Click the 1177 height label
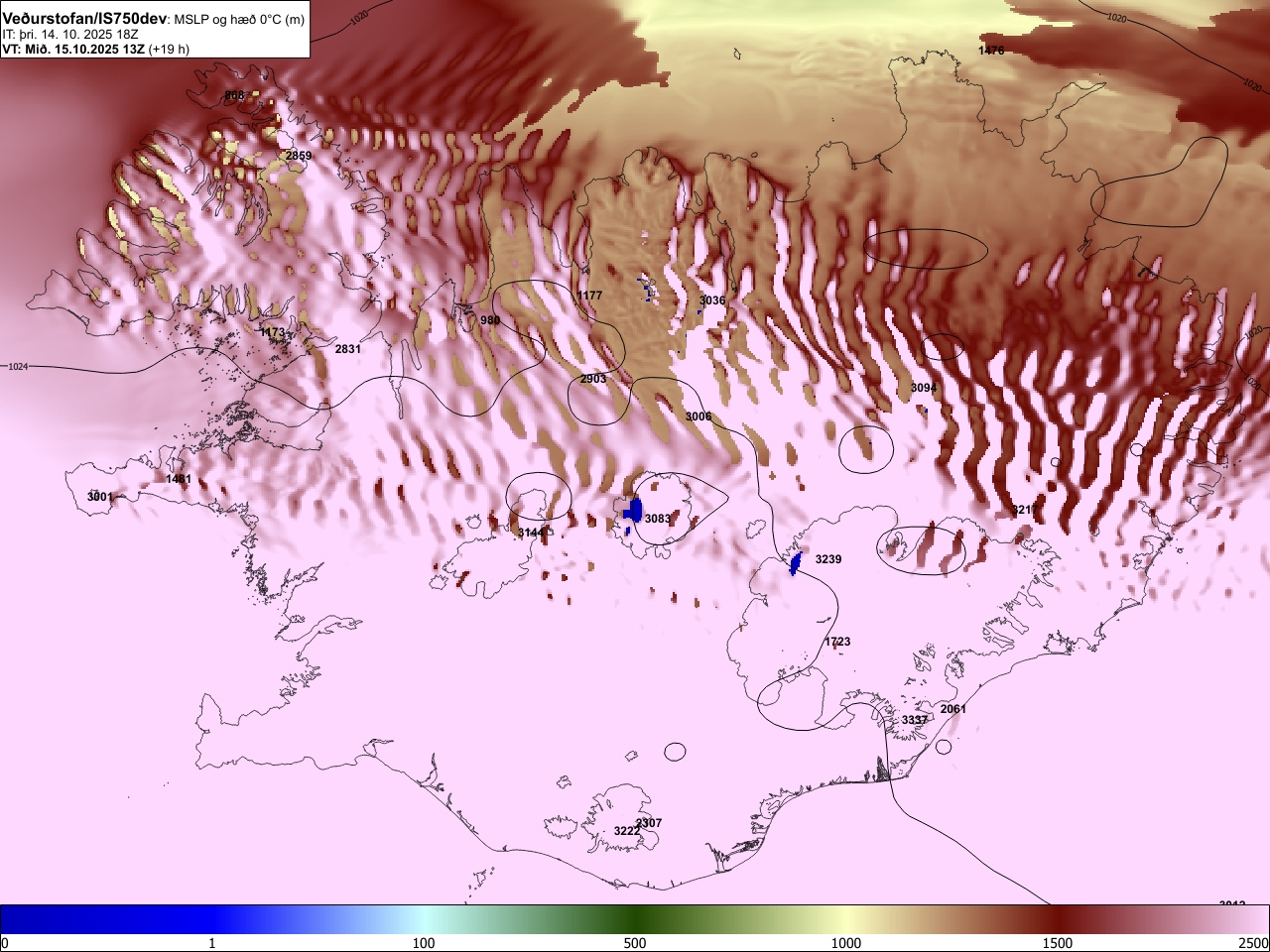The image size is (1270, 952). (589, 296)
